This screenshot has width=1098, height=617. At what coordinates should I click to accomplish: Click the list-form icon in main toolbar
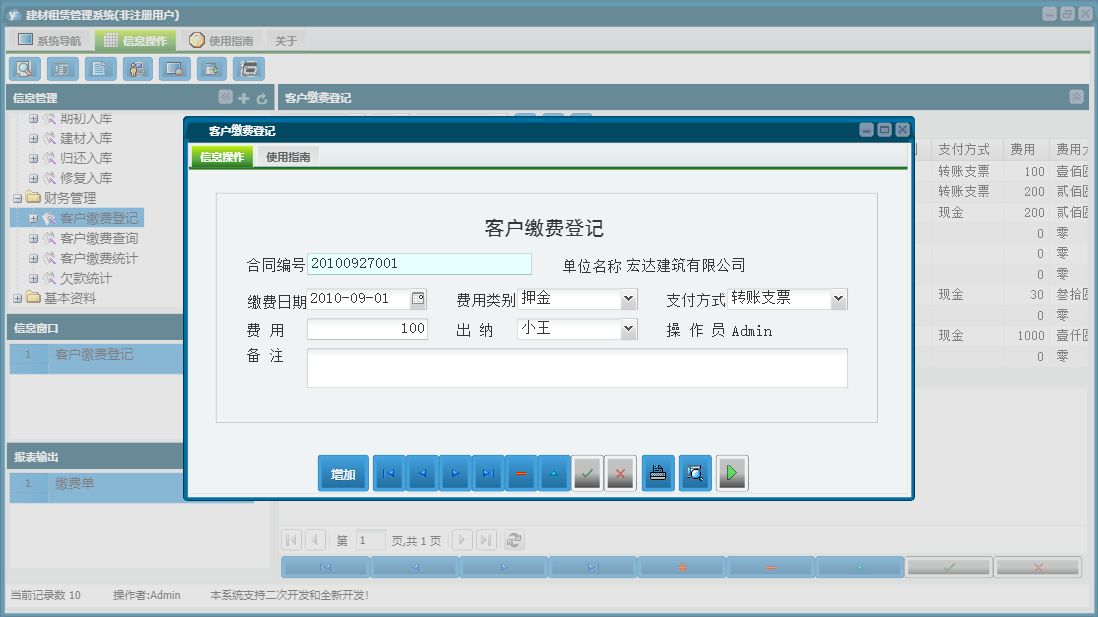62,69
